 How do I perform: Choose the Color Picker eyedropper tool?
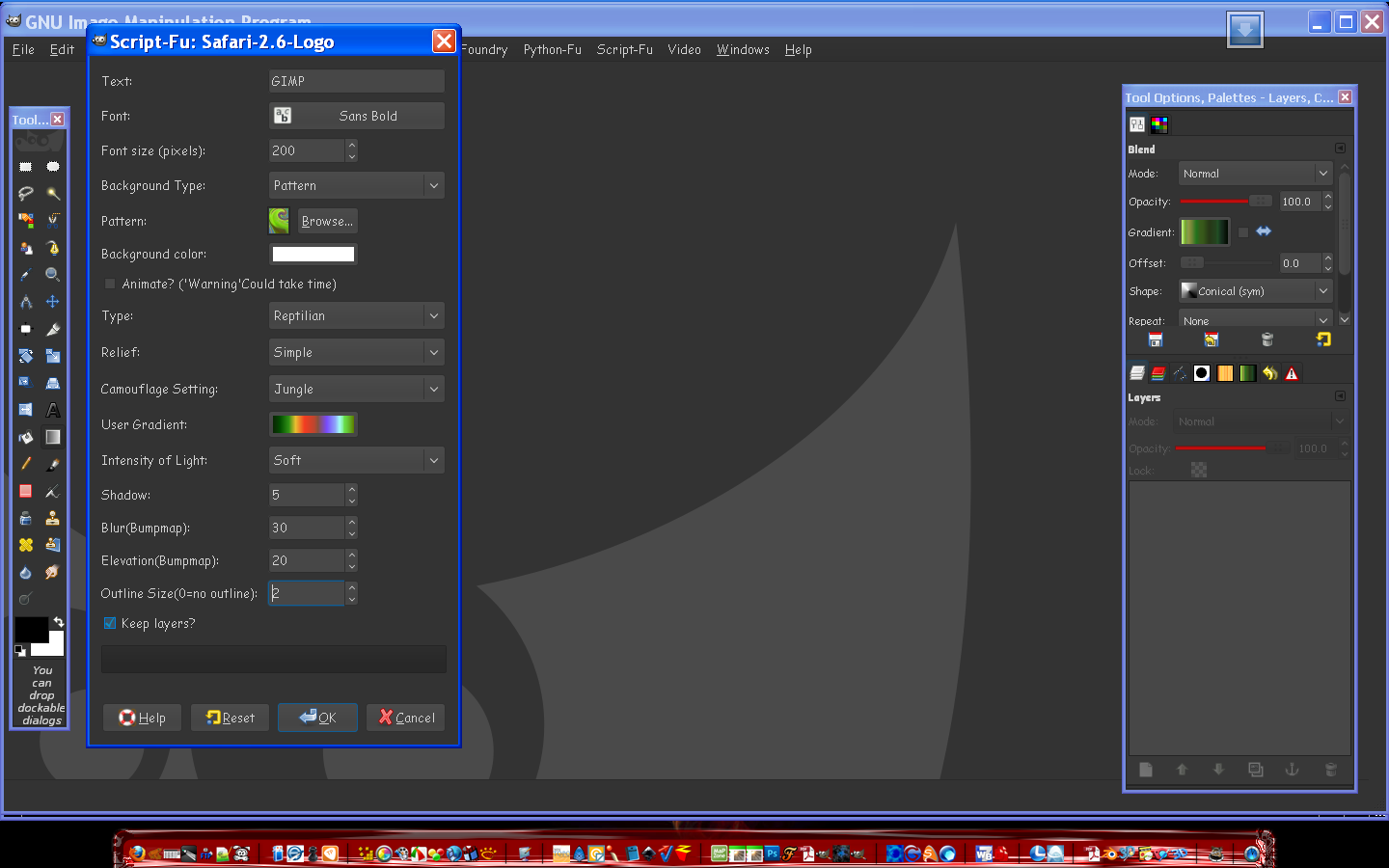26,275
